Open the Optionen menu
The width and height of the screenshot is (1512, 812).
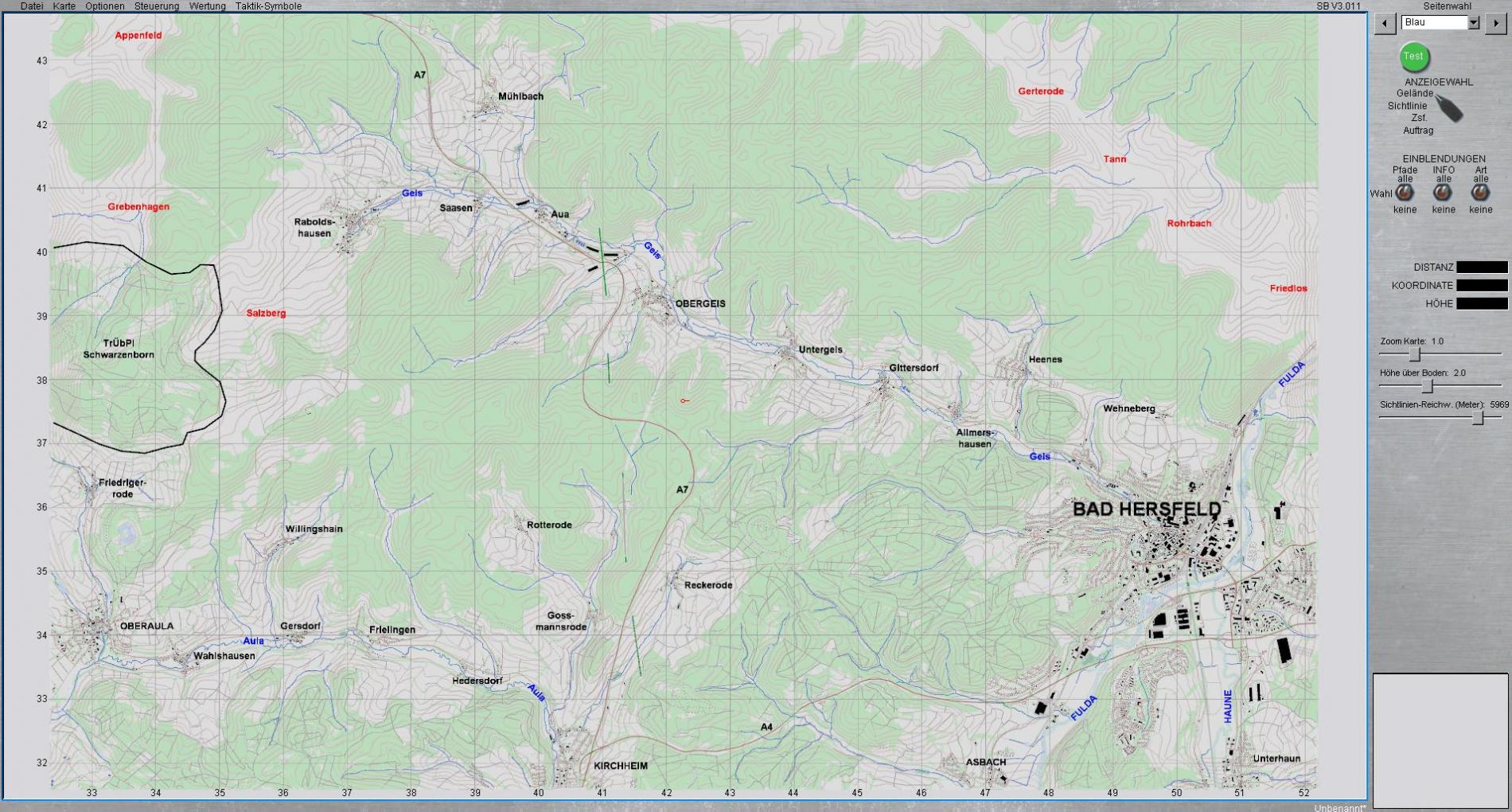pyautogui.click(x=105, y=6)
